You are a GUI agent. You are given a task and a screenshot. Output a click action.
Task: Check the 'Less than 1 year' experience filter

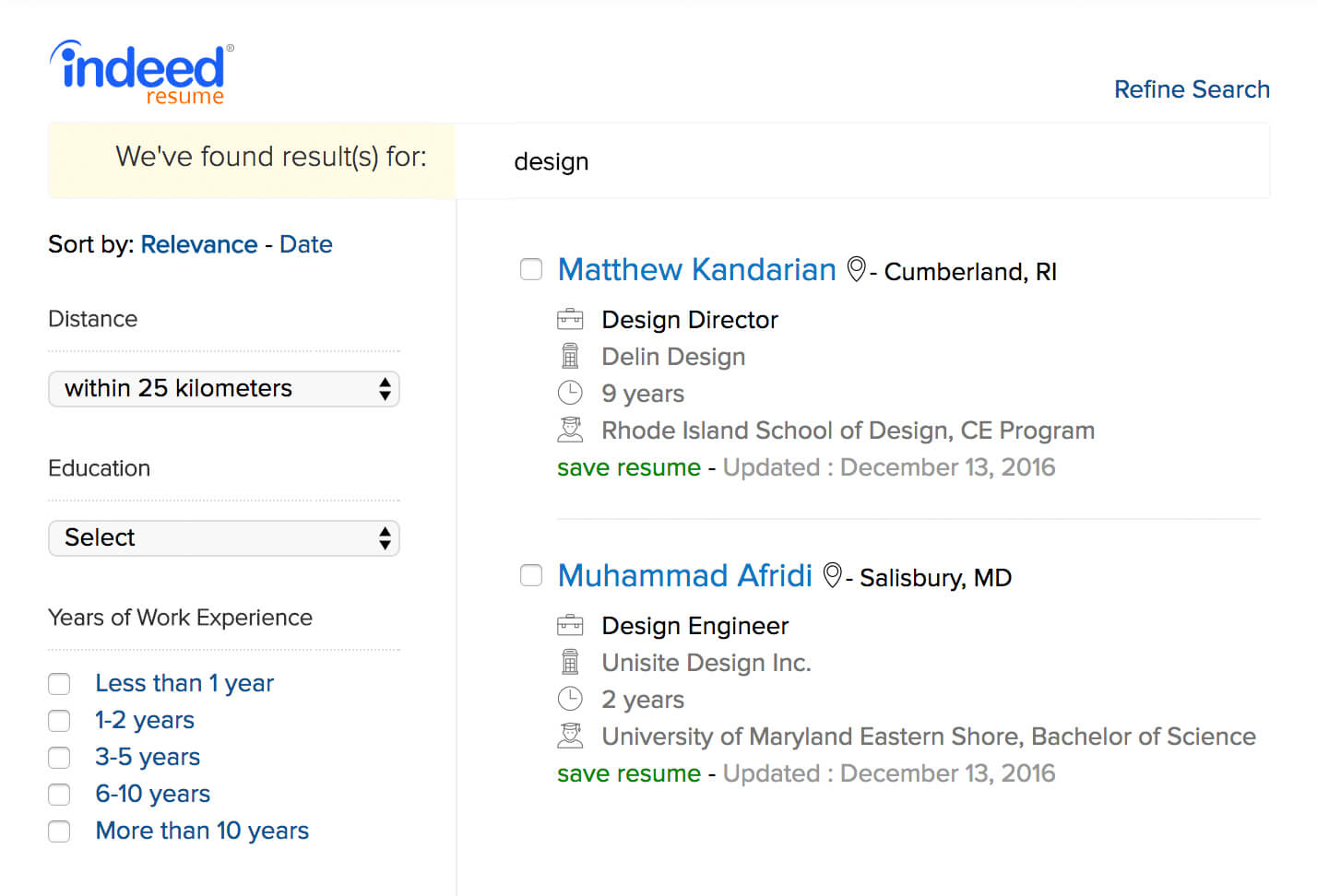(59, 684)
